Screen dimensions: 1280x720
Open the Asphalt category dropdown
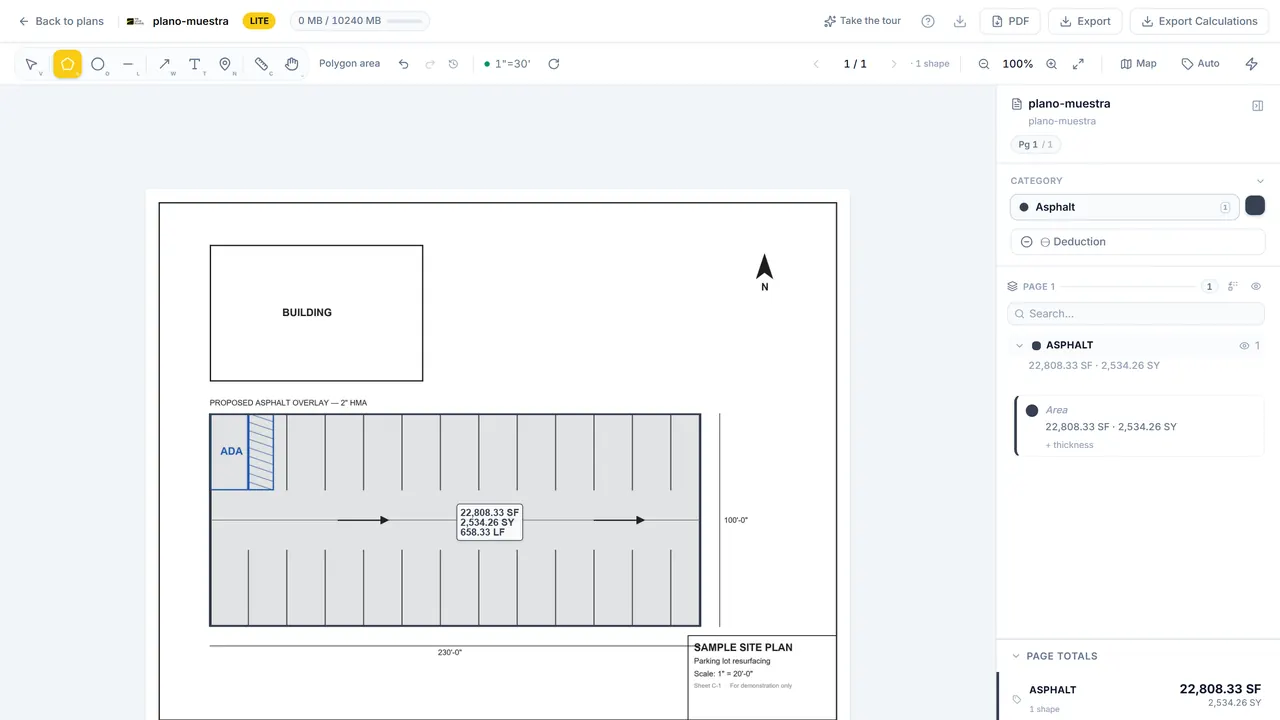click(x=1125, y=207)
